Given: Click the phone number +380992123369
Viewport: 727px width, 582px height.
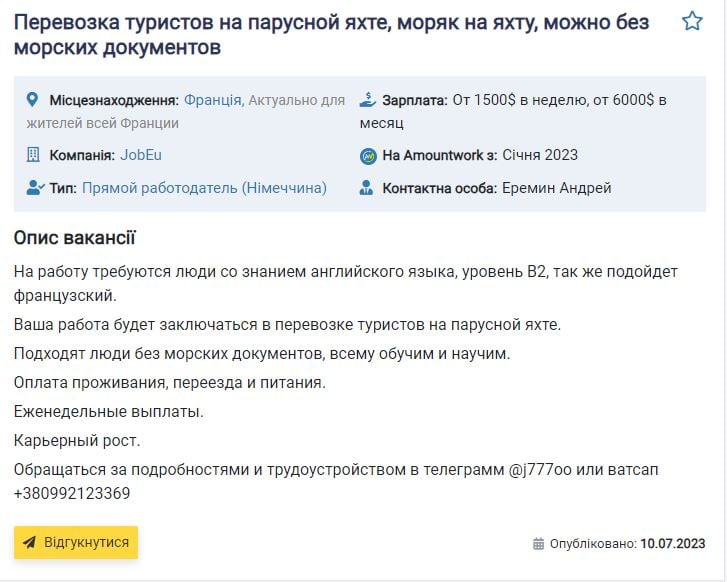Looking at the screenshot, I should click(x=72, y=493).
